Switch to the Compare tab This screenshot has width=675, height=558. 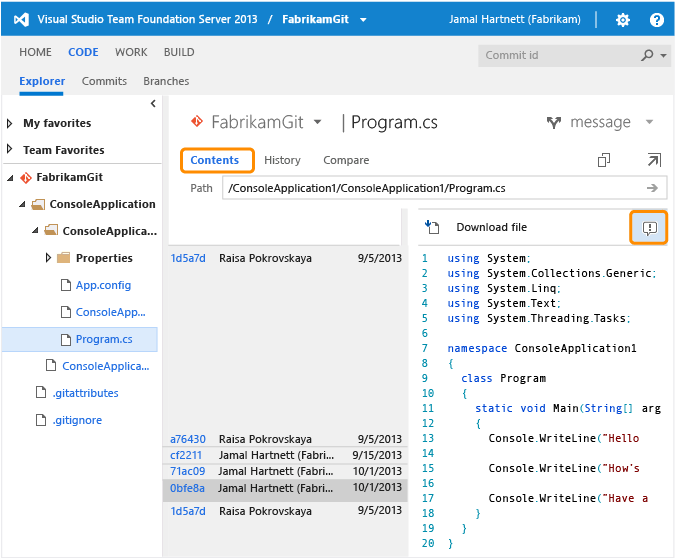point(346,160)
